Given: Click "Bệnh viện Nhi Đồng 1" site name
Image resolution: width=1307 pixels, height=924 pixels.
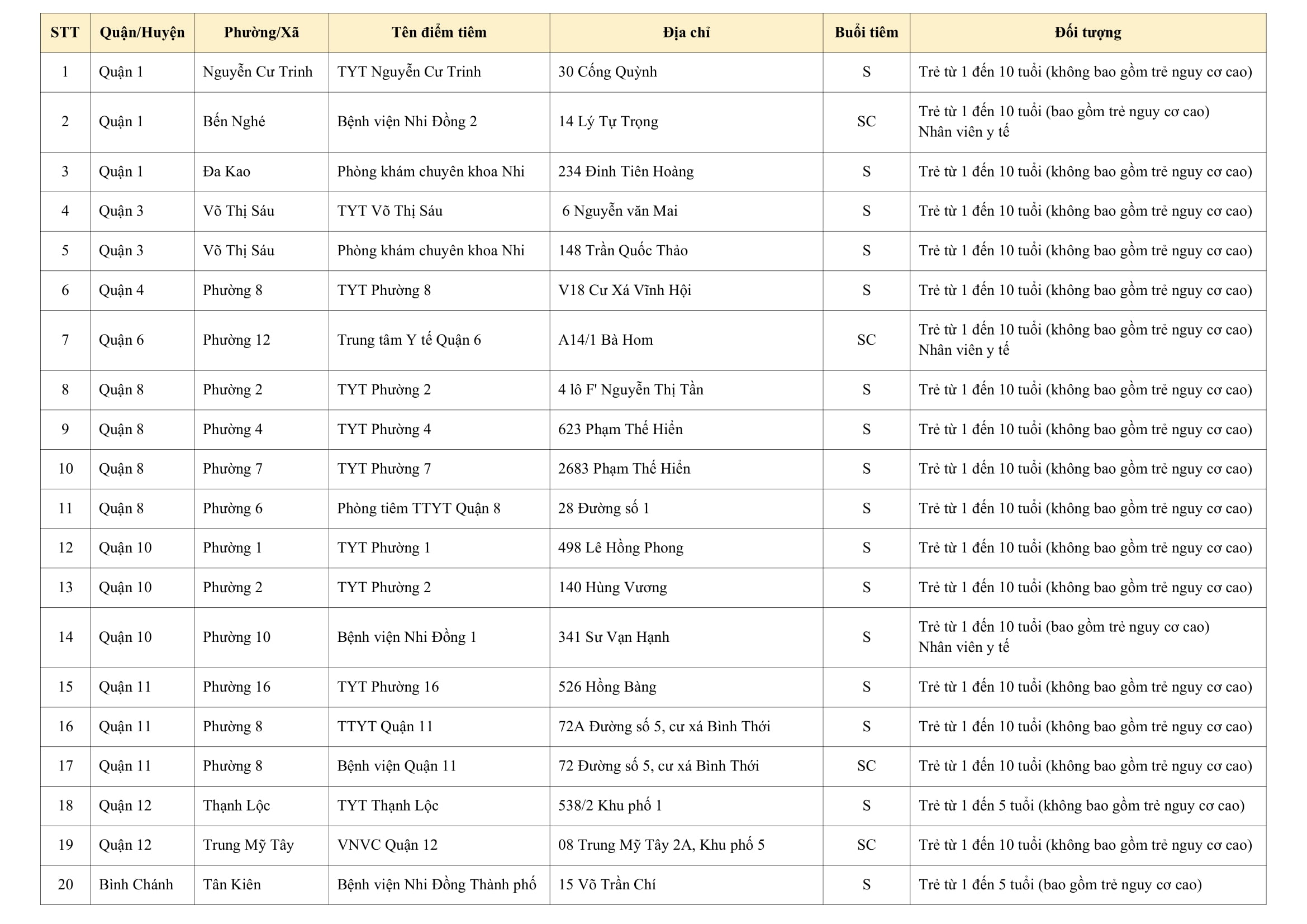Looking at the screenshot, I should 406,637.
